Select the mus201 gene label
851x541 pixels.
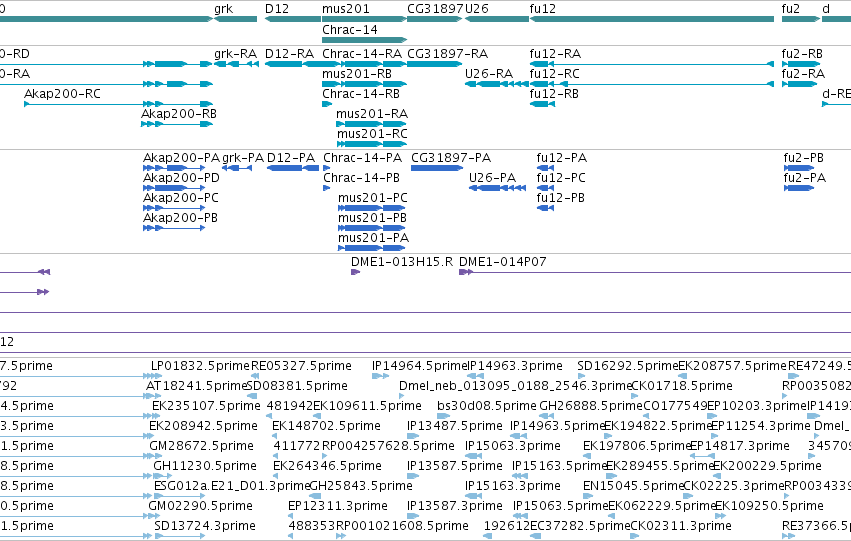(346, 9)
